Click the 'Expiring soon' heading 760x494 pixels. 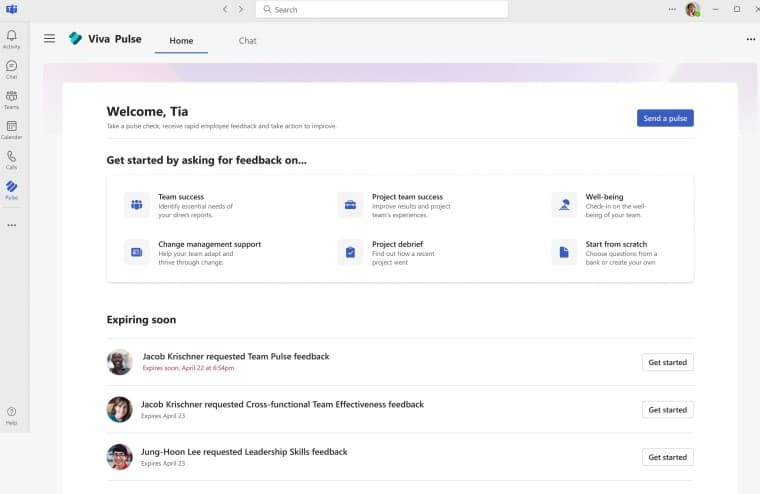(141, 320)
